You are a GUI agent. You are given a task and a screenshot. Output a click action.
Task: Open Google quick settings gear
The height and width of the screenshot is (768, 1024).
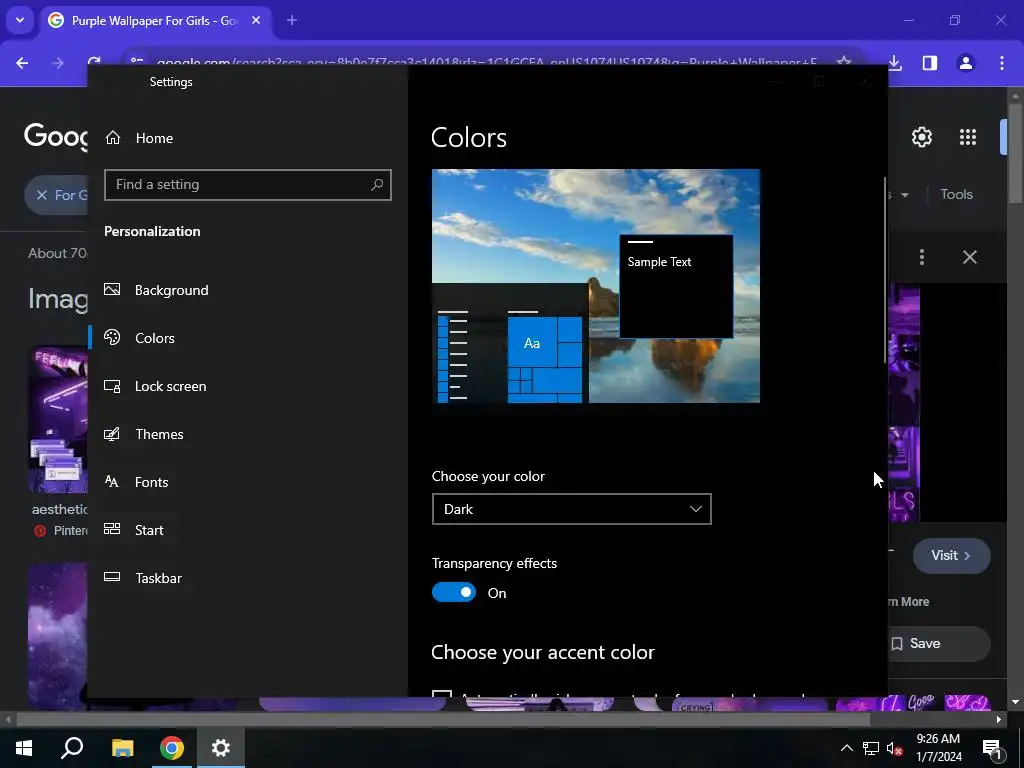click(x=921, y=137)
